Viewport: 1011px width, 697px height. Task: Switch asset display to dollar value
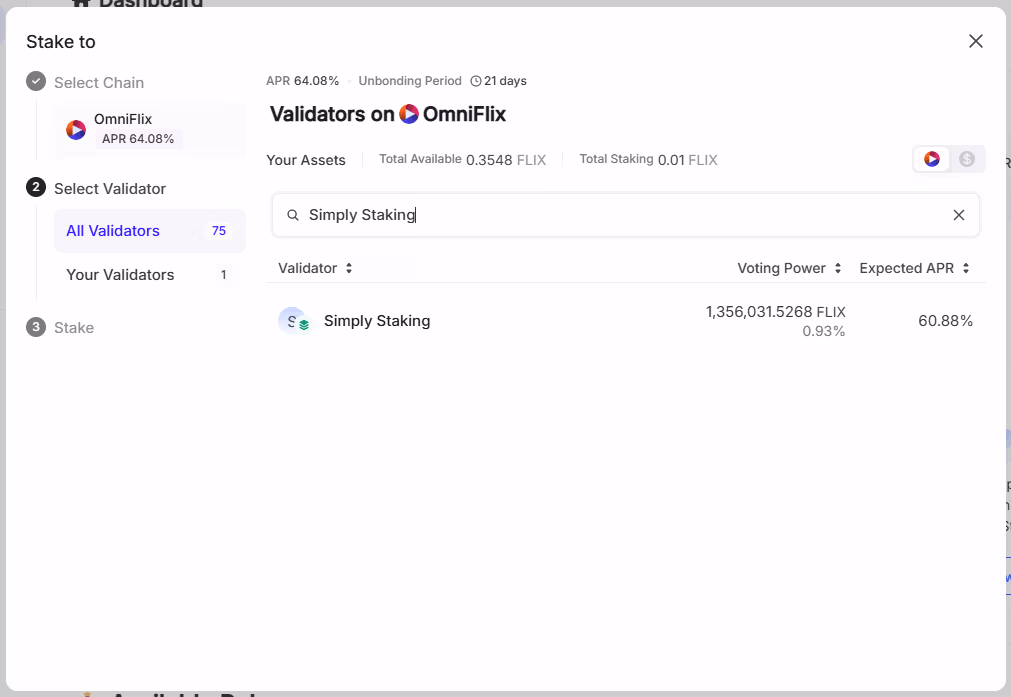pos(967,159)
